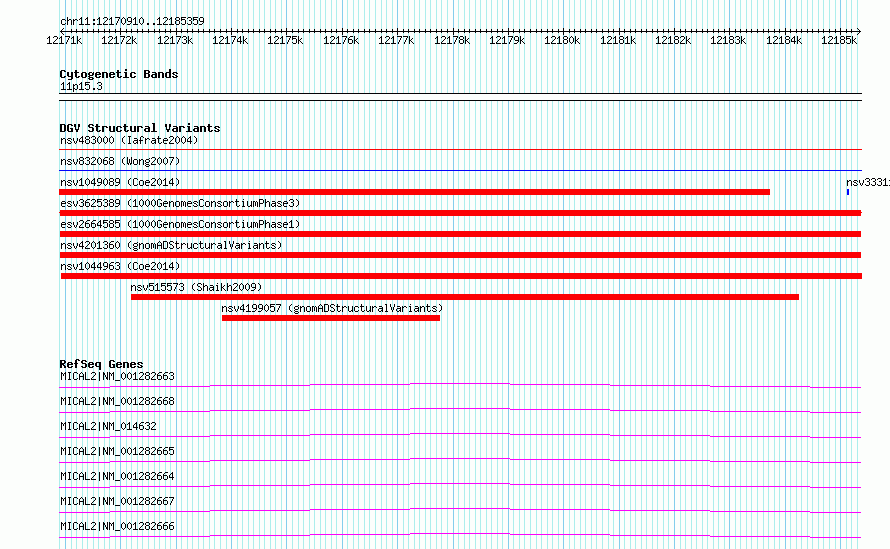
Task: Open variant esv2664585 (1000GenomesConsortiumPhase1) label
Action: pos(180,224)
